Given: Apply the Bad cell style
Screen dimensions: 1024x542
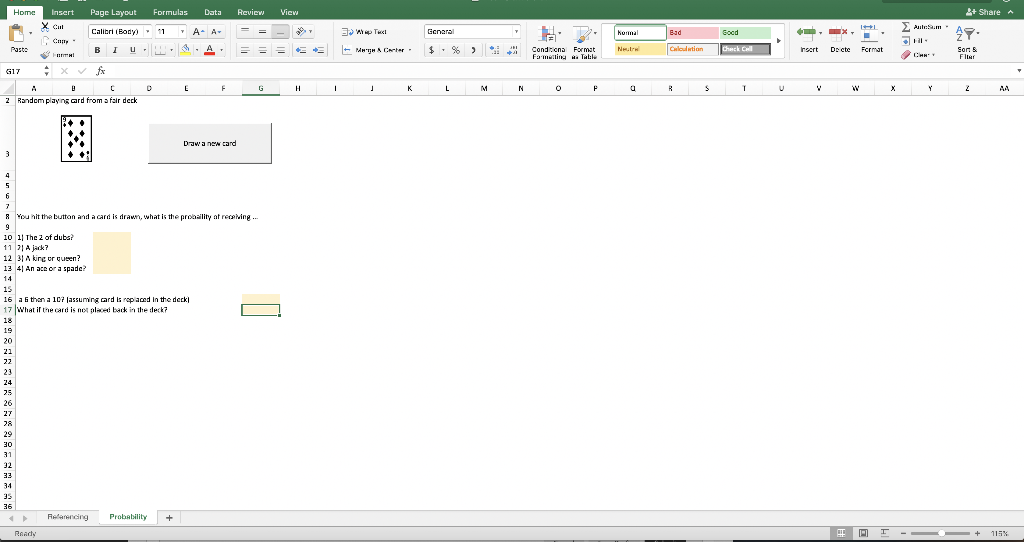Looking at the screenshot, I should (x=692, y=32).
